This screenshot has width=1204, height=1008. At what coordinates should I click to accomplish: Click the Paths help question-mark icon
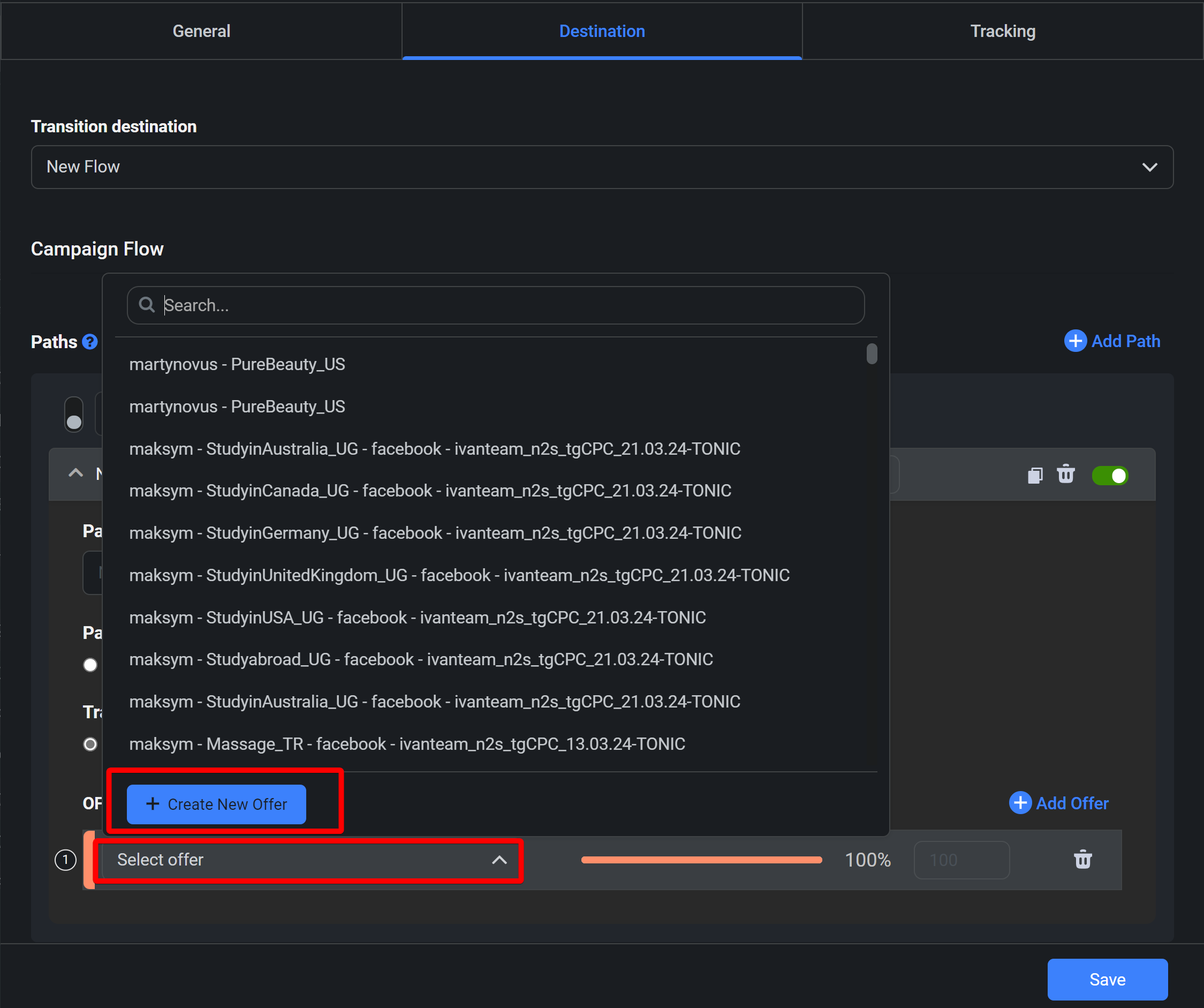(90, 342)
